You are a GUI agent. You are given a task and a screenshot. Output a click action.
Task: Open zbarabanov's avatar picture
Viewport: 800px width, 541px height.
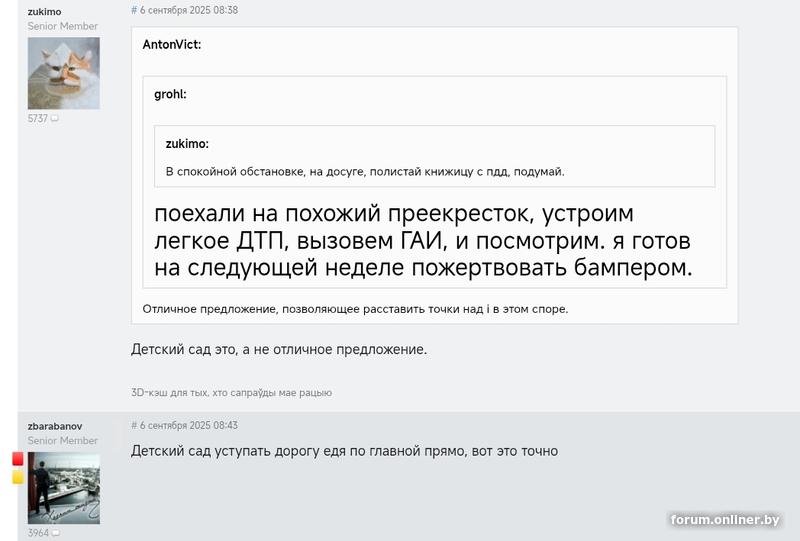63,488
